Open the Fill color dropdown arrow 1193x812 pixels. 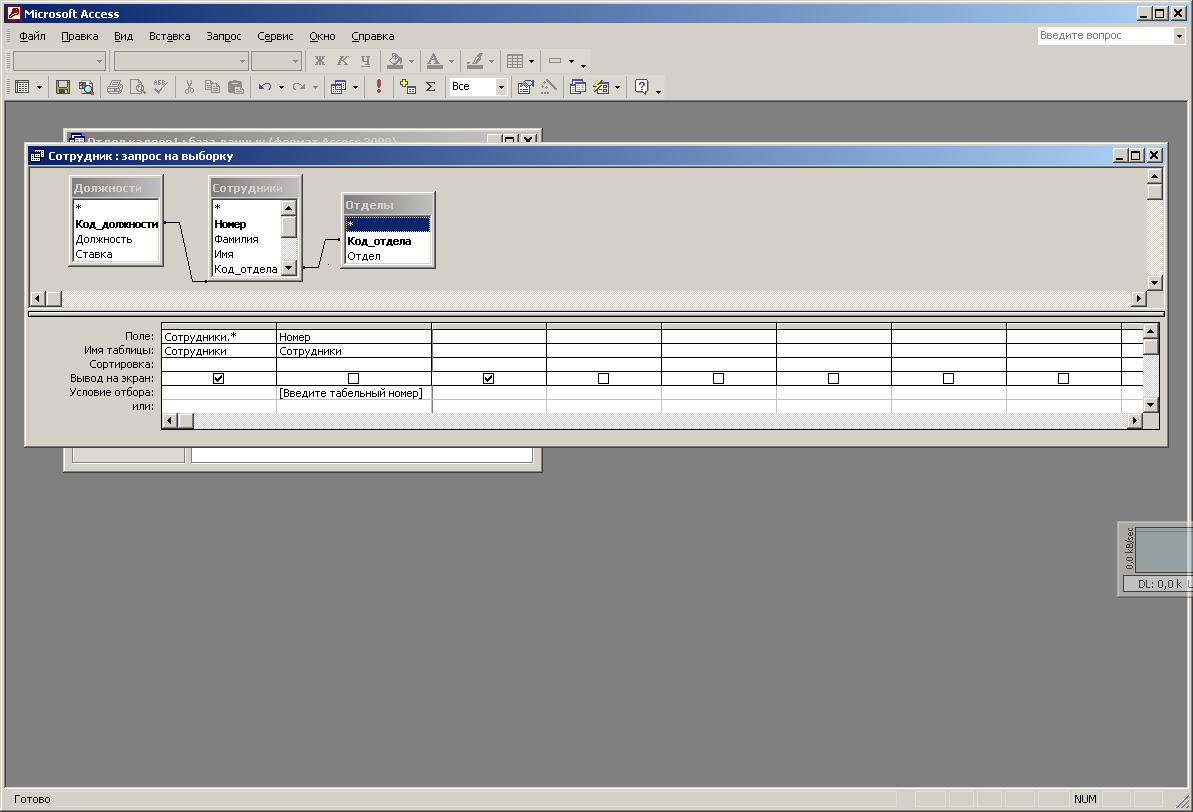pyautogui.click(x=412, y=61)
